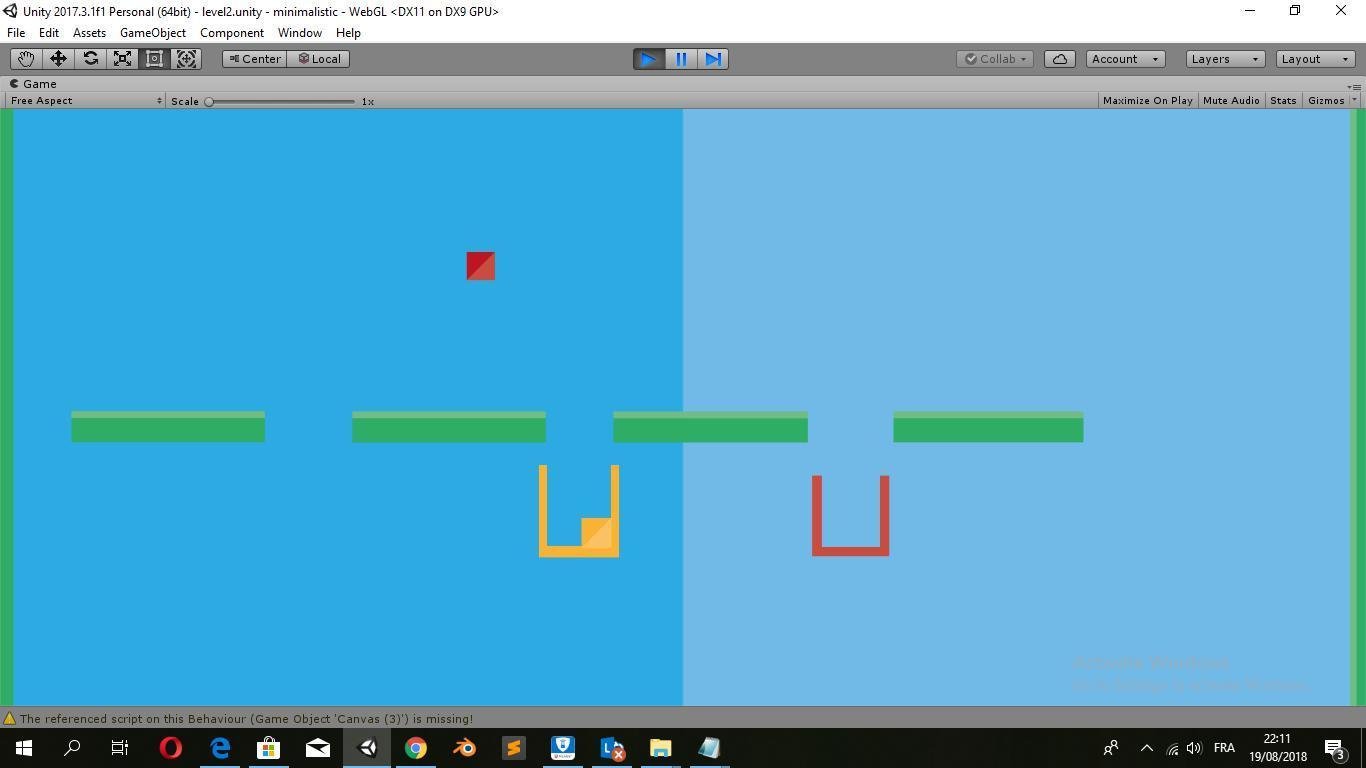Switch pivot mode with the Center button
The image size is (1366, 768).
[x=255, y=58]
